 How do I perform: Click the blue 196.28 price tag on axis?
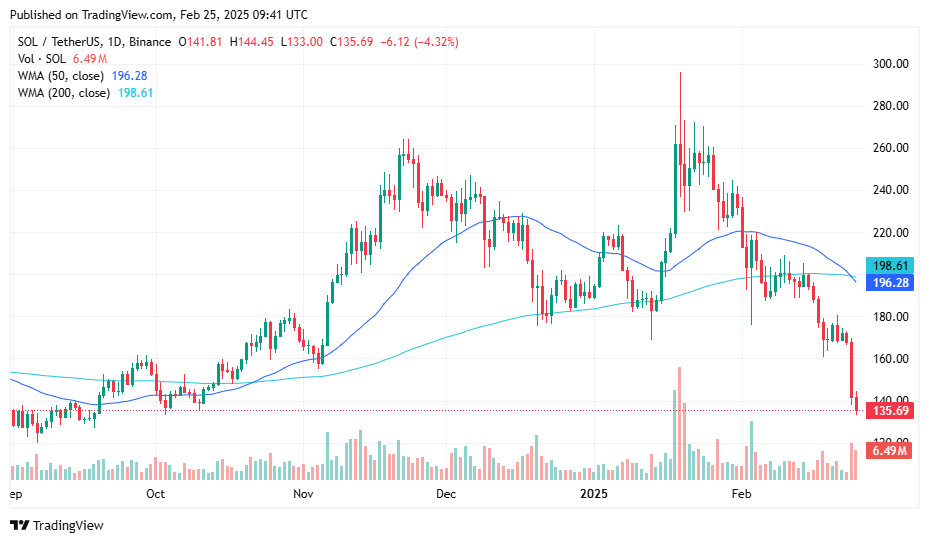pos(890,282)
